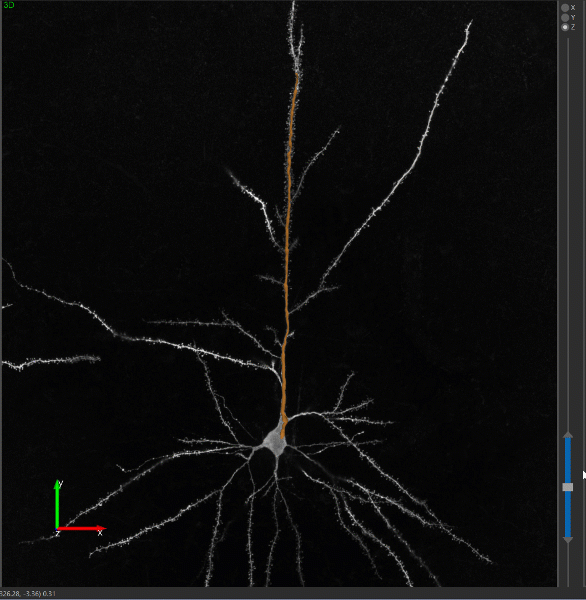The width and height of the screenshot is (586, 600).
Task: Select the Y axis radio button
Action: [x=565, y=18]
